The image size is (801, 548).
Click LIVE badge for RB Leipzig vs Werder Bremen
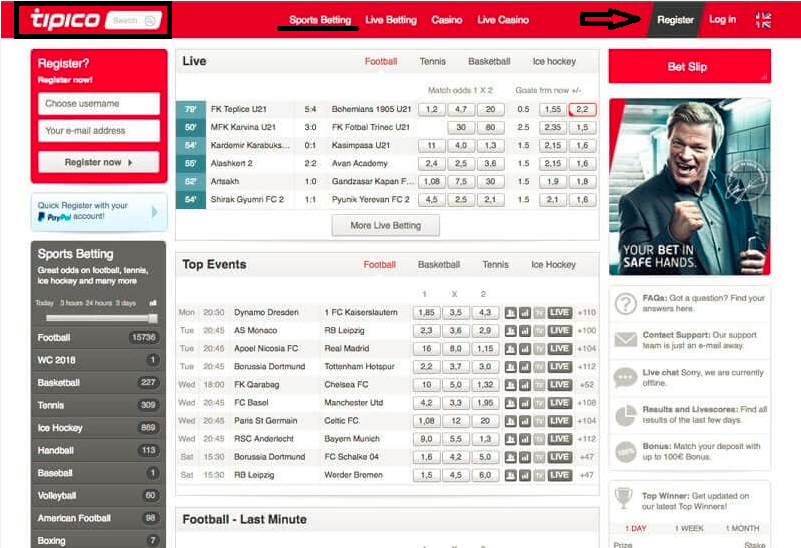pos(559,475)
